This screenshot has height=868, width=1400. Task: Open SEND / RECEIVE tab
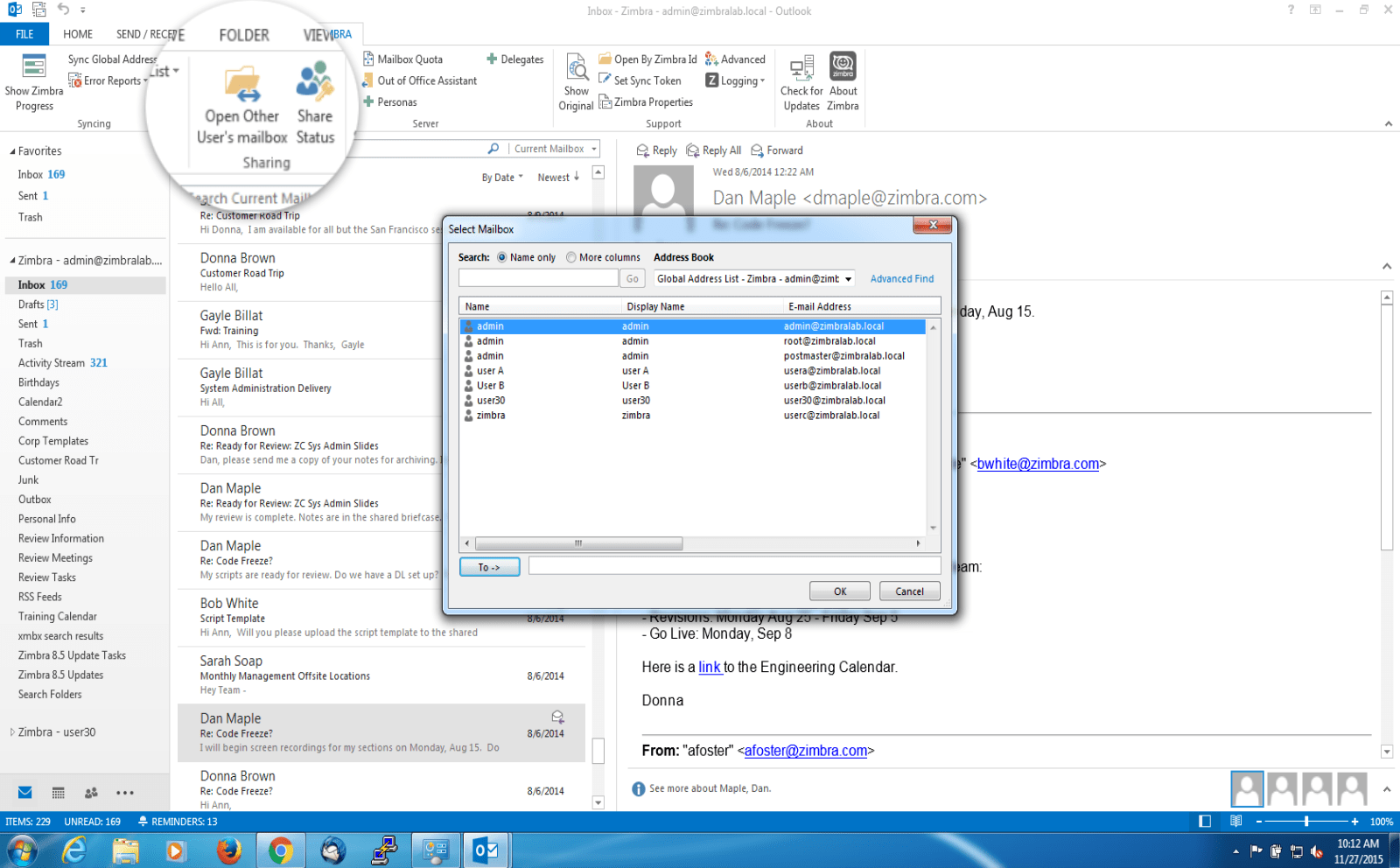pos(150,34)
